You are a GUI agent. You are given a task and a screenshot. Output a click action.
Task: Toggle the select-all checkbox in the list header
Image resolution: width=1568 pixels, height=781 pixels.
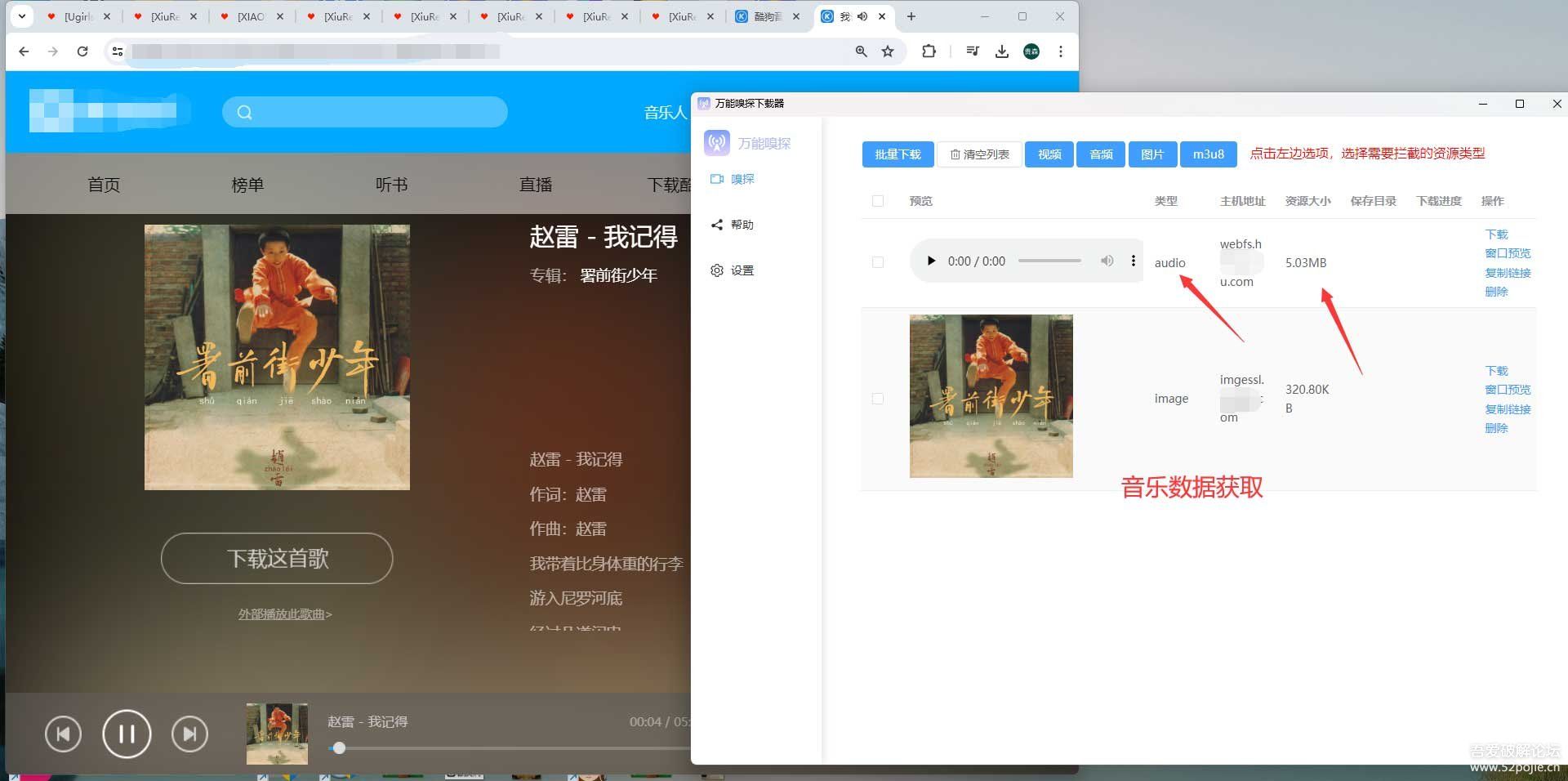tap(878, 200)
